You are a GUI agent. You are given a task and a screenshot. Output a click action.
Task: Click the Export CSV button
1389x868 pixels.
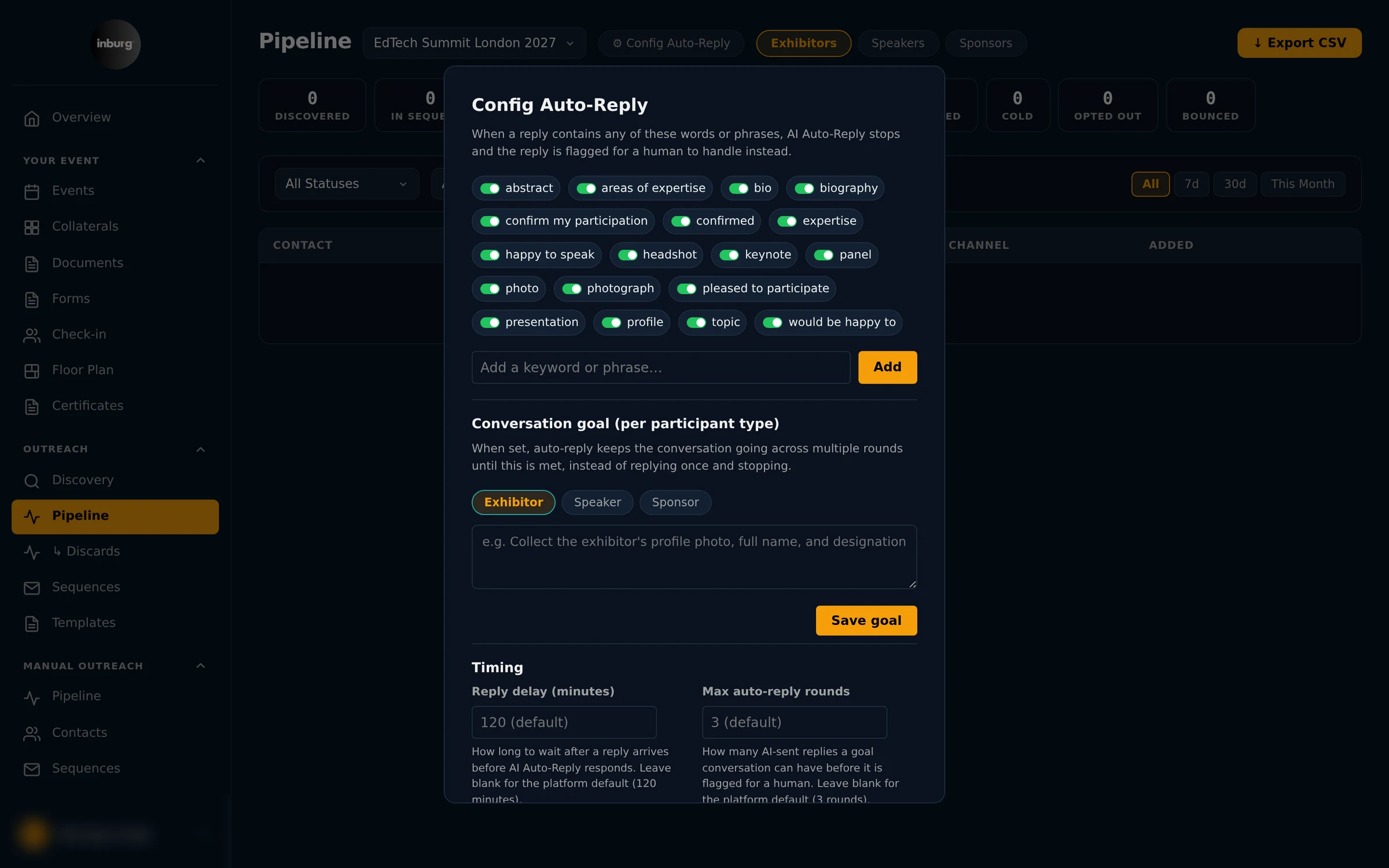[x=1299, y=43]
